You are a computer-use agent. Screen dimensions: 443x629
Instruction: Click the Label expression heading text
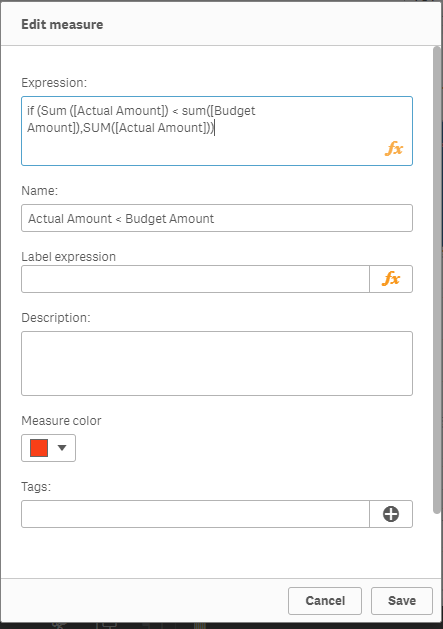[68, 257]
